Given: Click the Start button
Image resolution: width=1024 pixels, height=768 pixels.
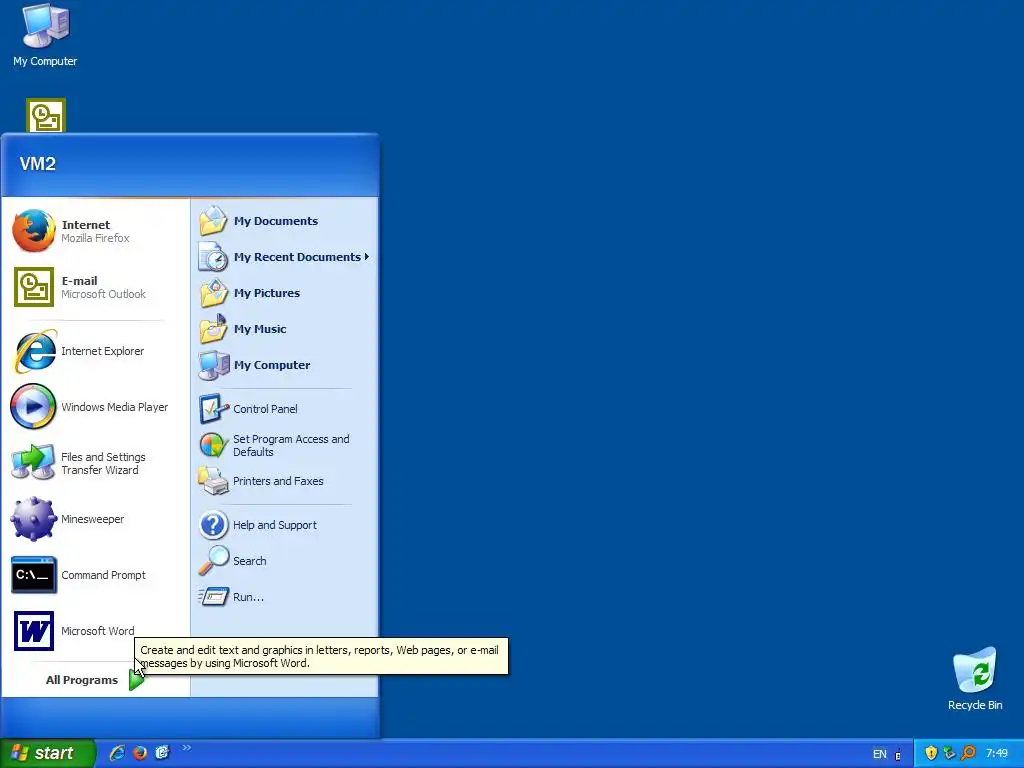Looking at the screenshot, I should click(46, 753).
